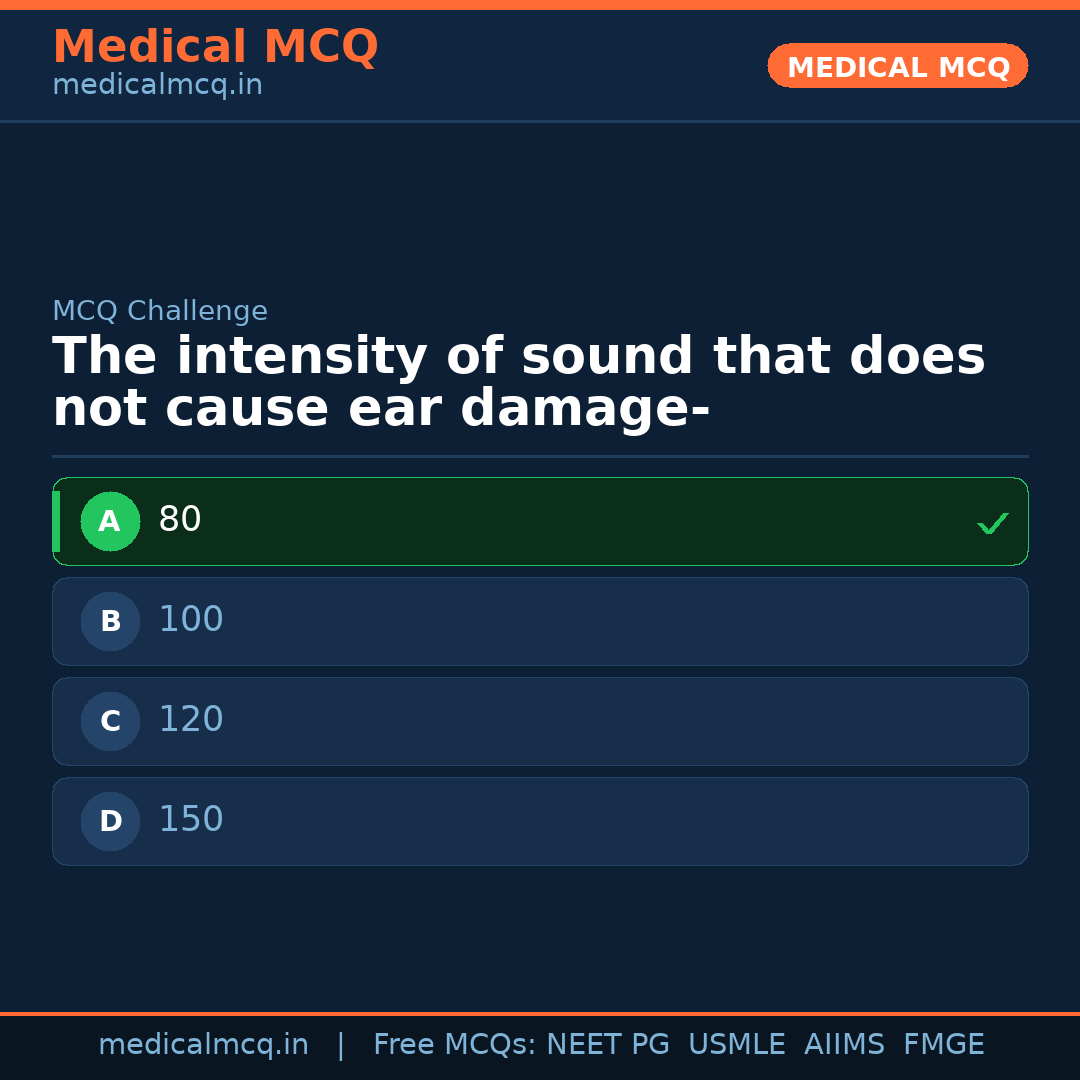Open medicalmcq.in link in the footer

click(x=203, y=1045)
